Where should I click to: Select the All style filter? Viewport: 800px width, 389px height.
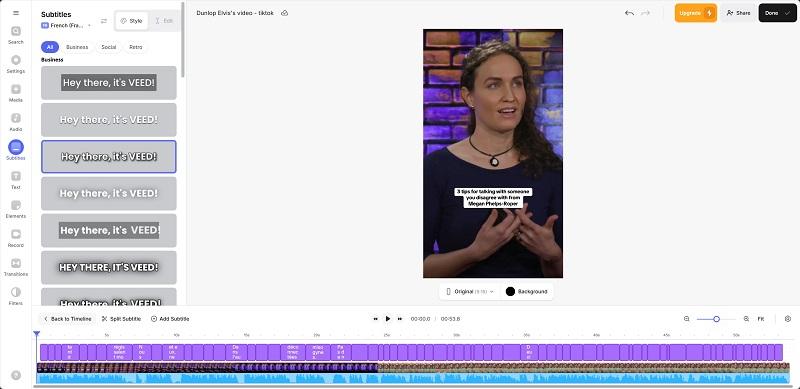coord(49,47)
